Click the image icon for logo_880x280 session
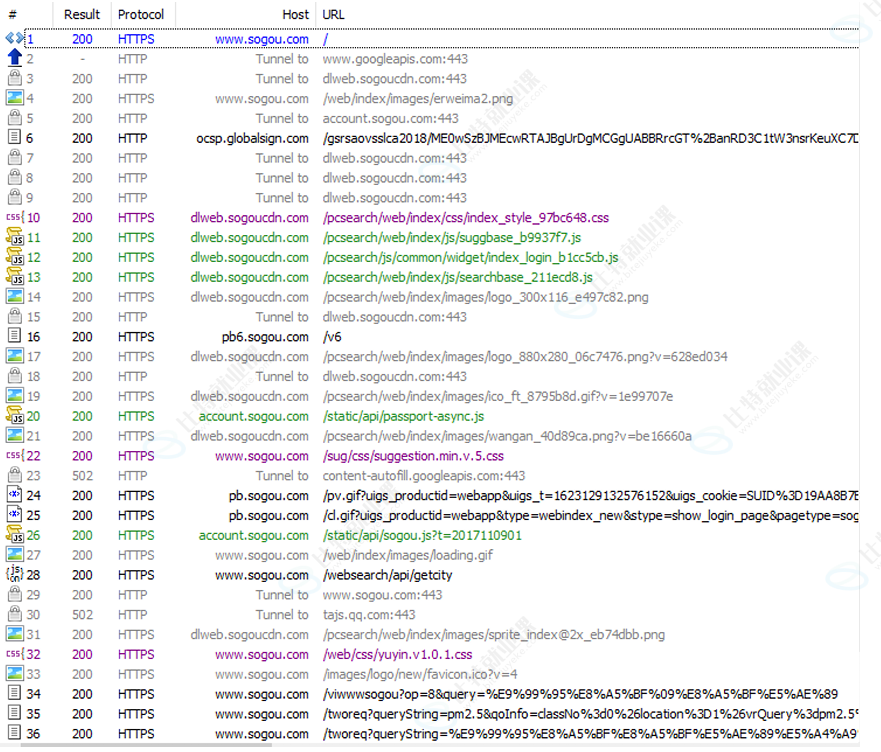The image size is (881, 752). (15, 356)
